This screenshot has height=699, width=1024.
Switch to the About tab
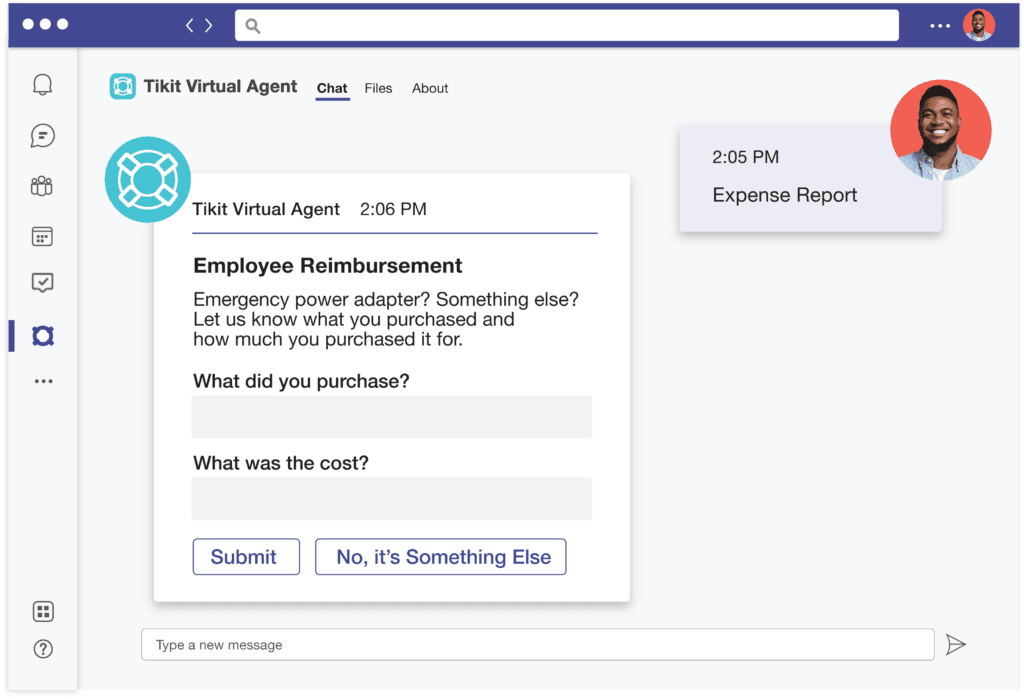click(x=430, y=88)
